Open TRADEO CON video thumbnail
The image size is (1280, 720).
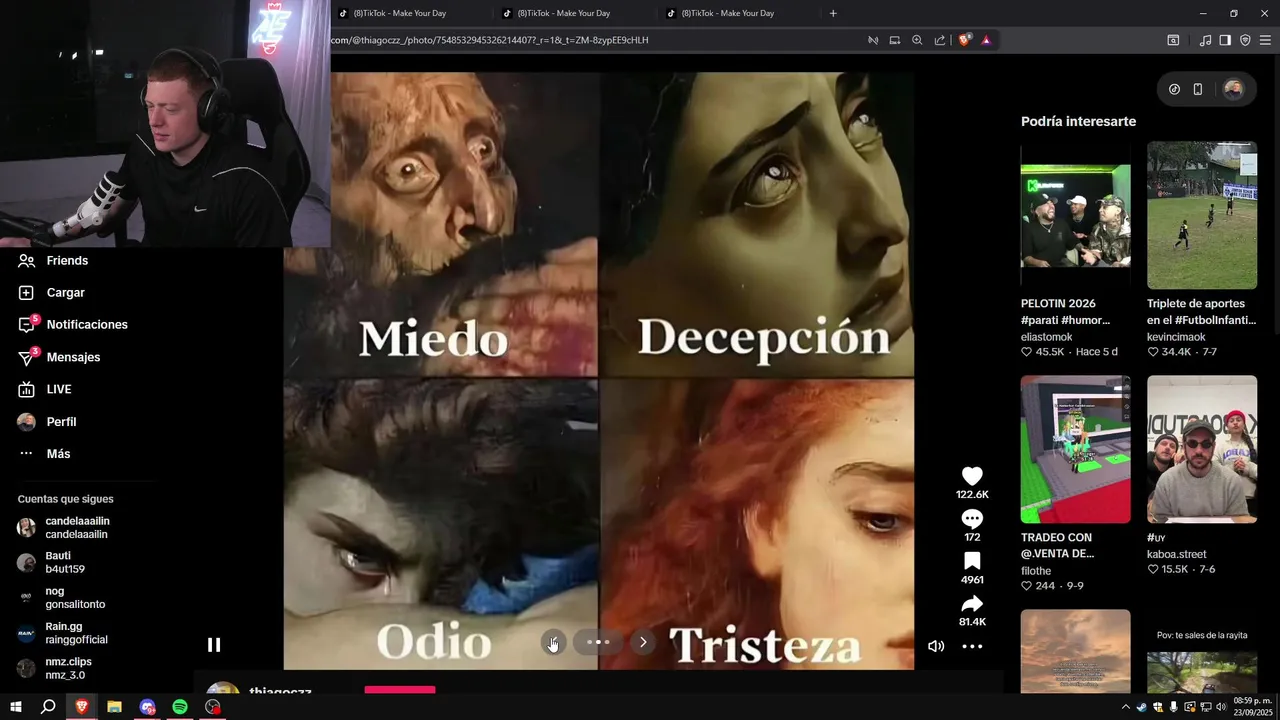click(1075, 449)
